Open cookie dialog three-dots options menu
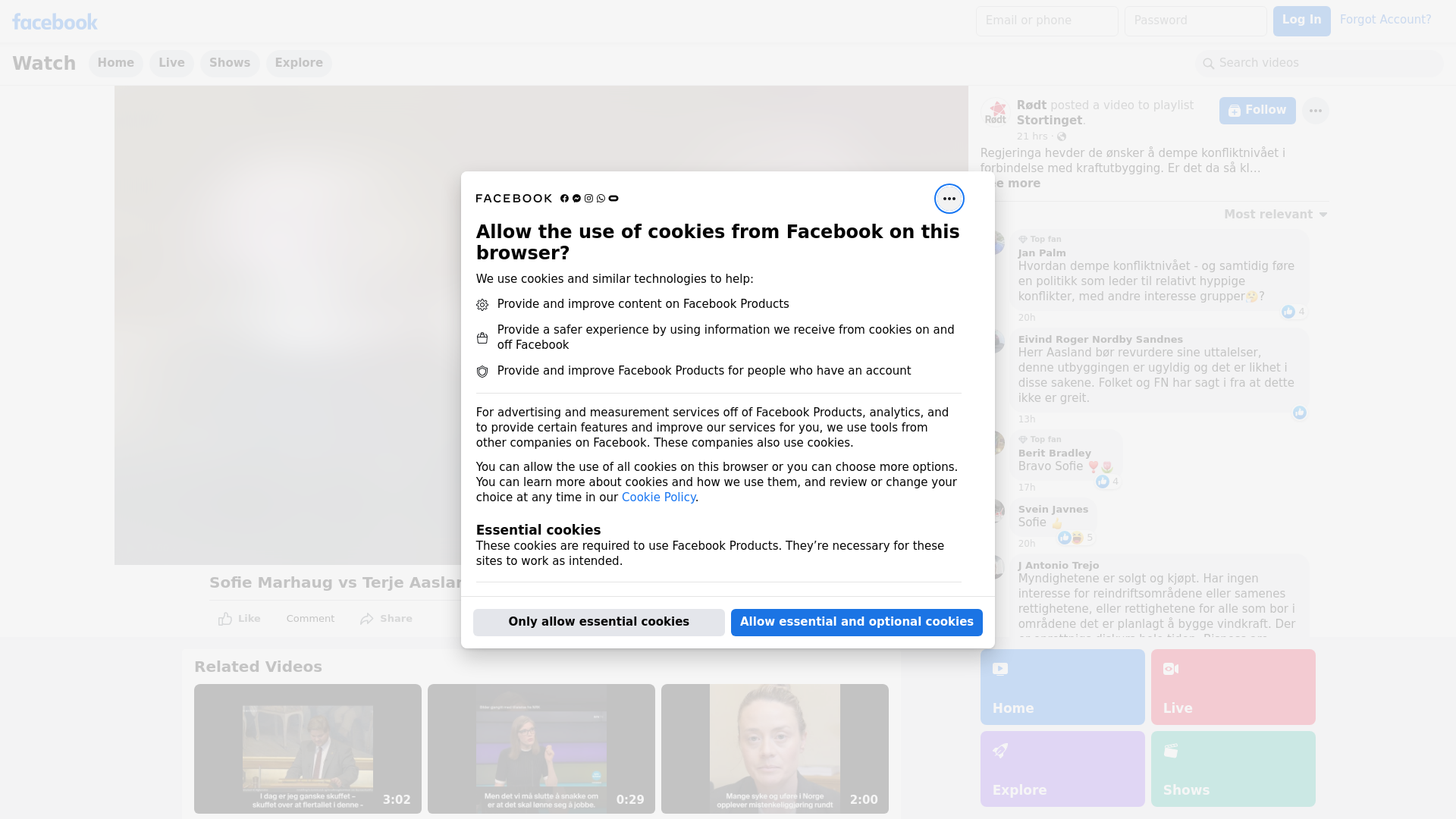This screenshot has height=819, width=1456. (x=949, y=199)
